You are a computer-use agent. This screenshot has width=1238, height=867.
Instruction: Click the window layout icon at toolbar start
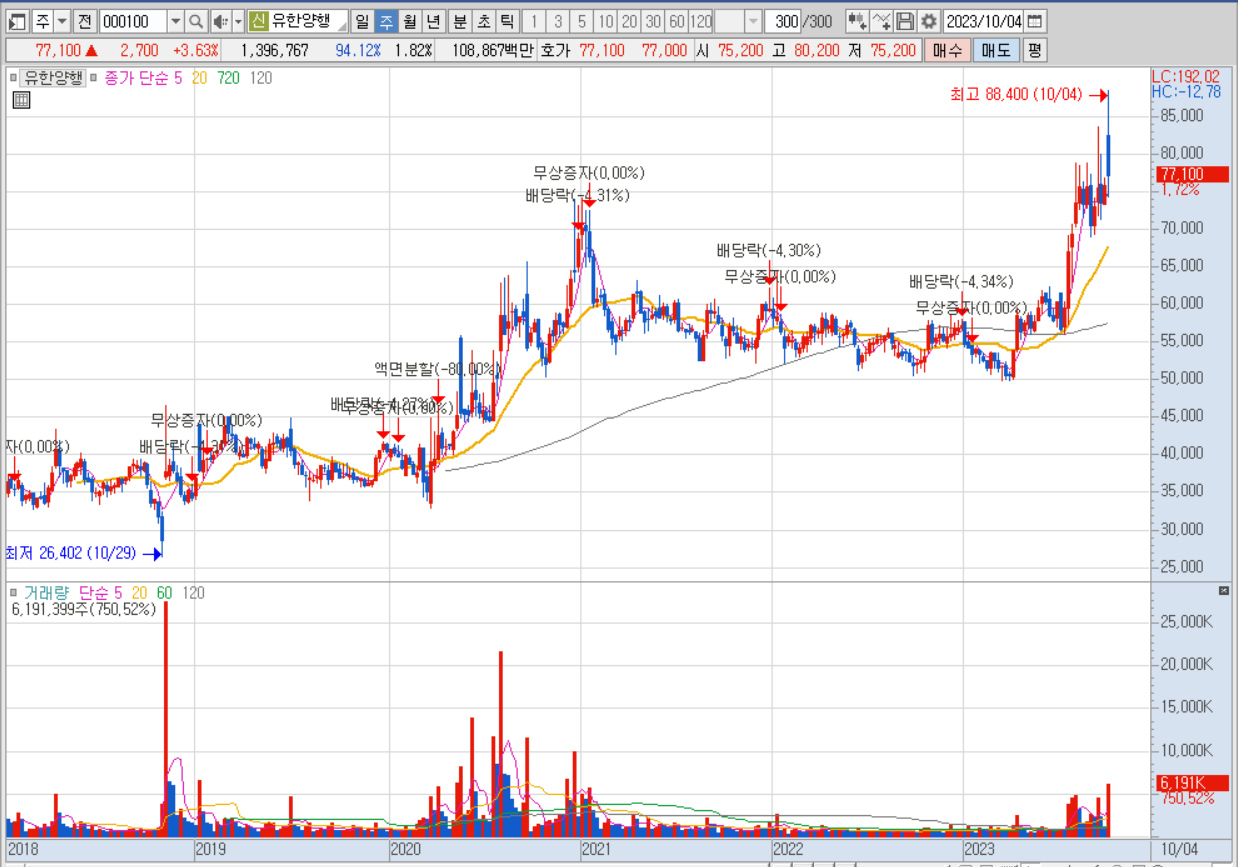[17, 21]
